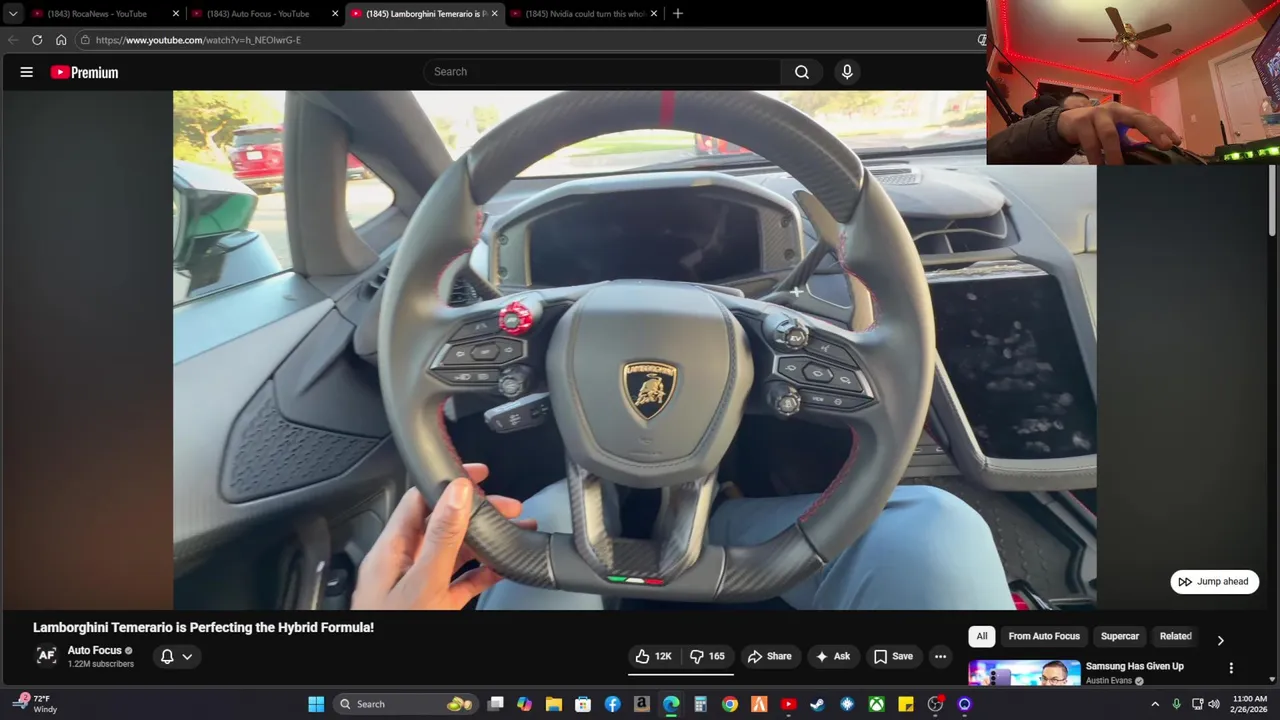Image resolution: width=1280 pixels, height=720 pixels.
Task: Launch Copilot from the taskbar
Action: tap(524, 704)
